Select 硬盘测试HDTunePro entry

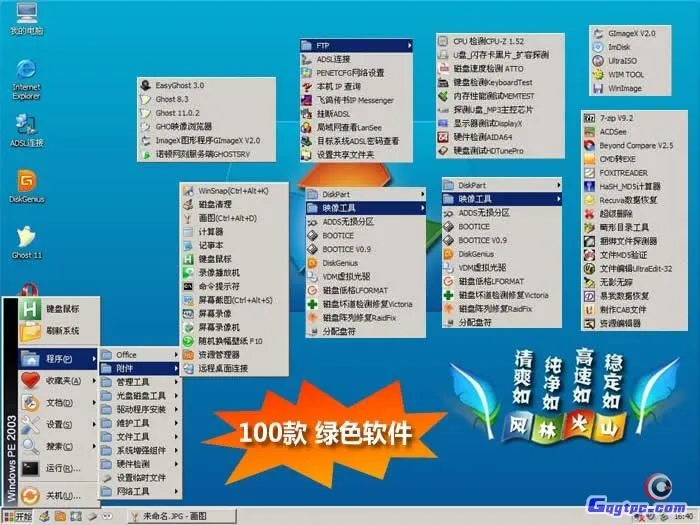coord(500,151)
